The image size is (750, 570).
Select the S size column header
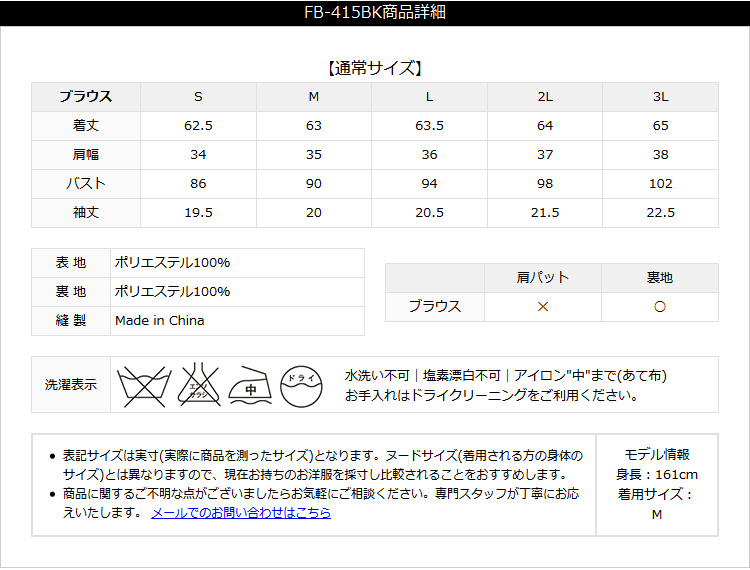[x=198, y=97]
